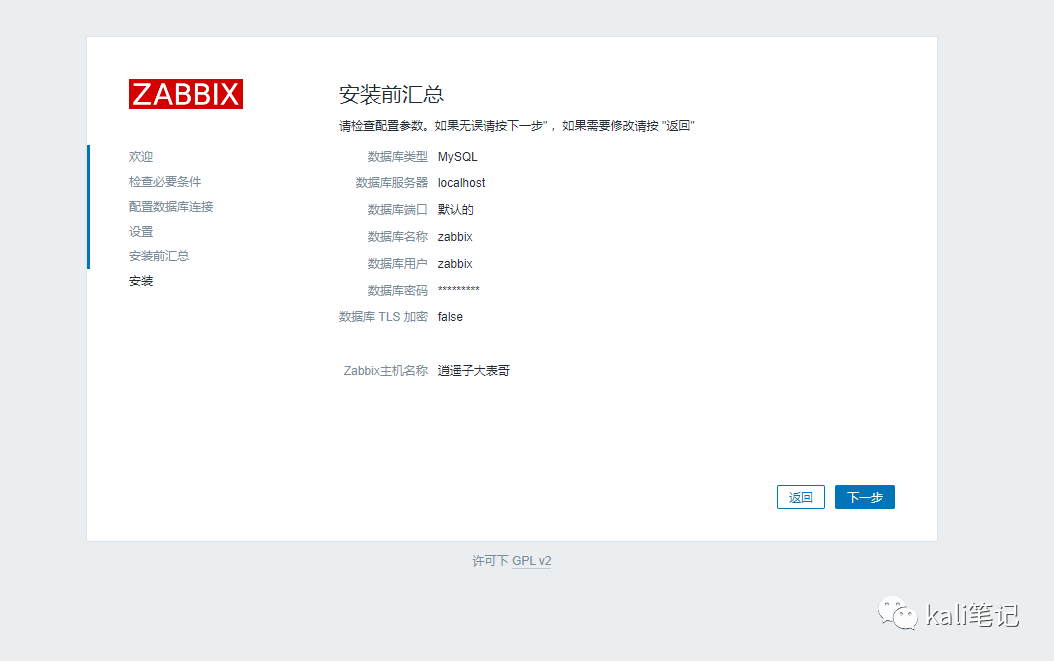Click the 默认的 port value
The height and width of the screenshot is (661, 1054).
456,210
